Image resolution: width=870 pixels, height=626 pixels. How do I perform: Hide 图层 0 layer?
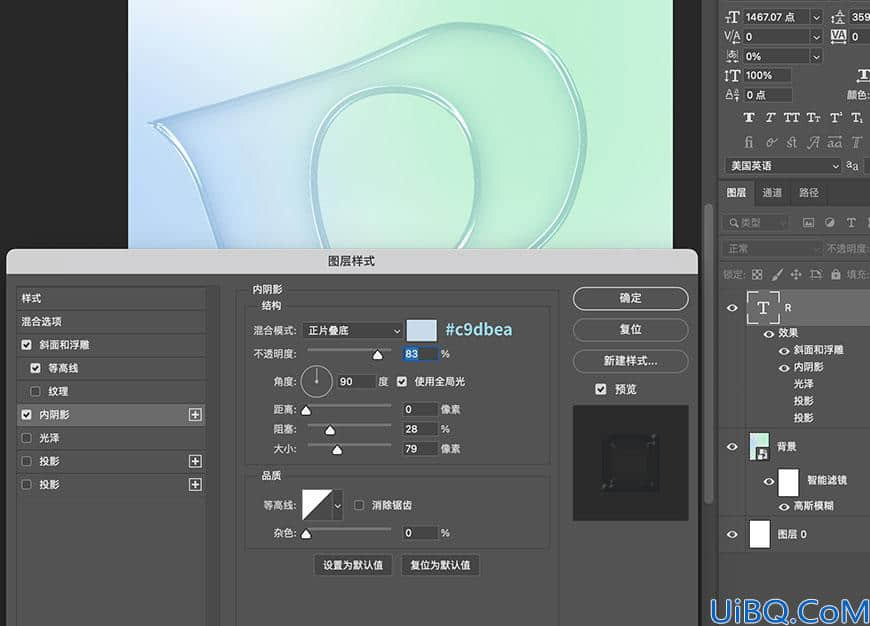click(732, 534)
